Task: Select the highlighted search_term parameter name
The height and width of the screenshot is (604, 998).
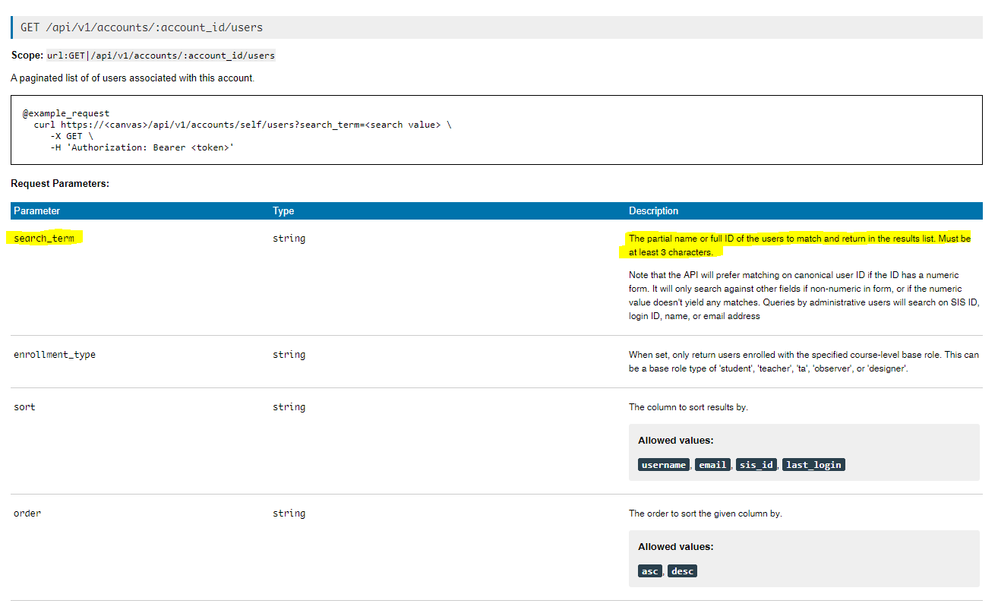Action: [46, 239]
